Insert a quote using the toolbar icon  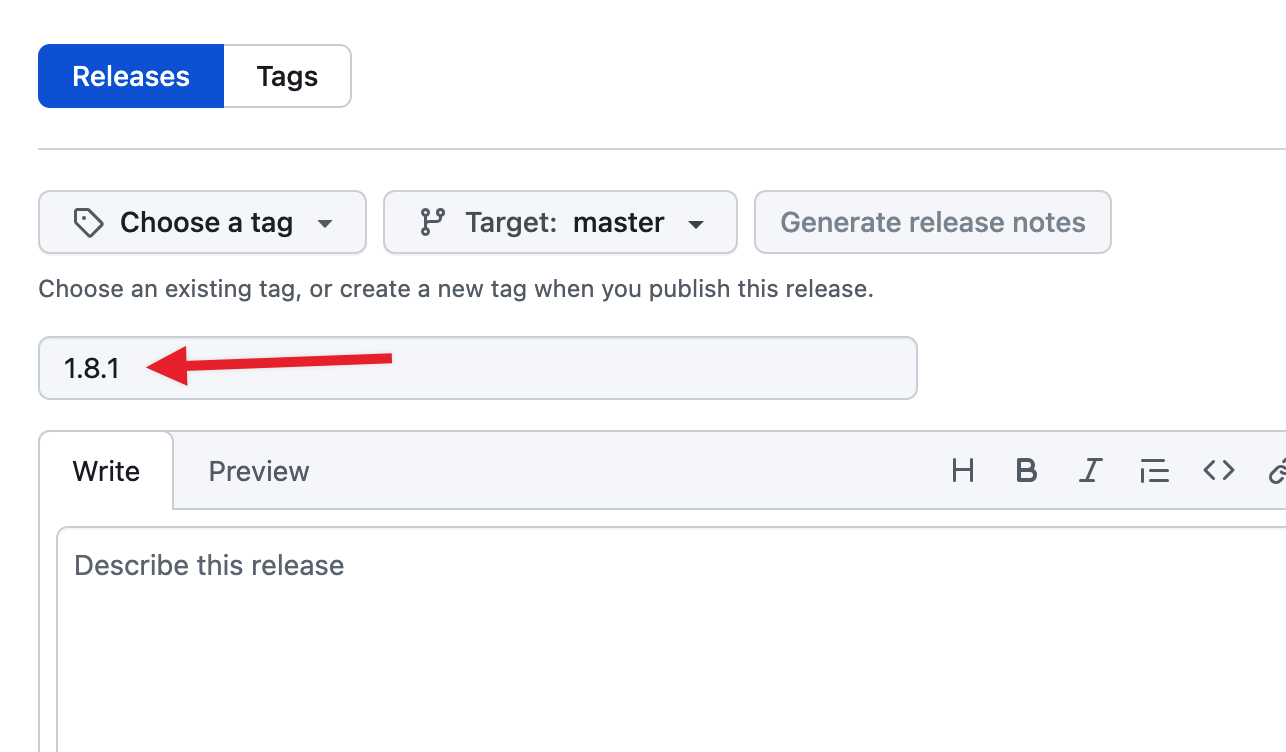[x=1154, y=471]
